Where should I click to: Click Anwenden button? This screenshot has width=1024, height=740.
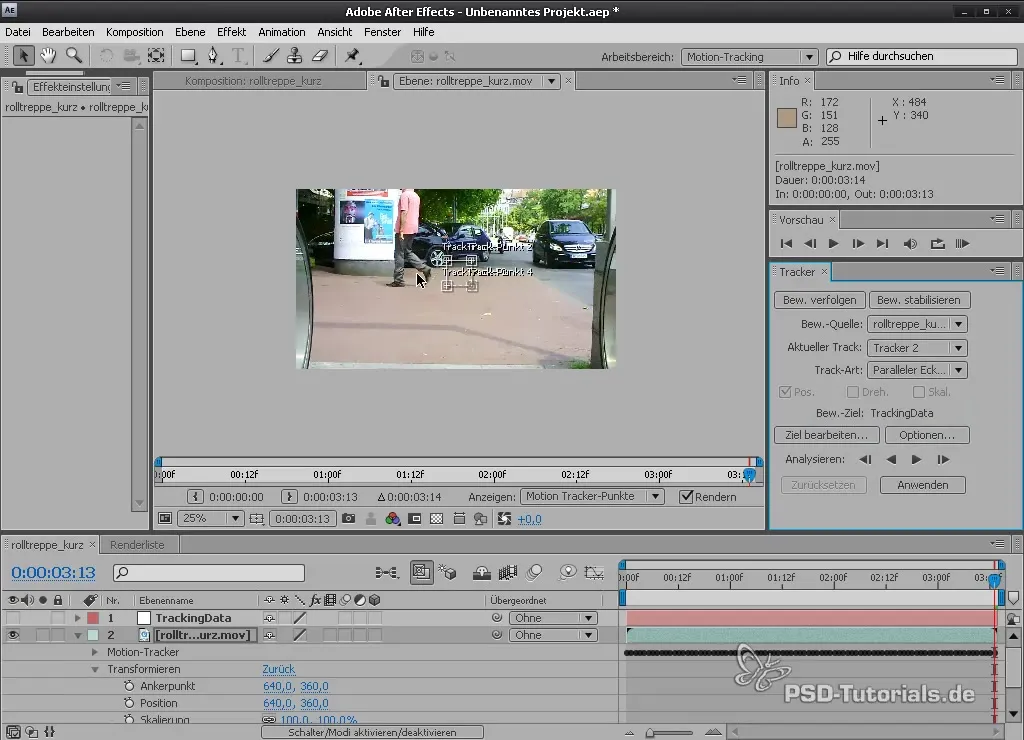click(x=922, y=485)
